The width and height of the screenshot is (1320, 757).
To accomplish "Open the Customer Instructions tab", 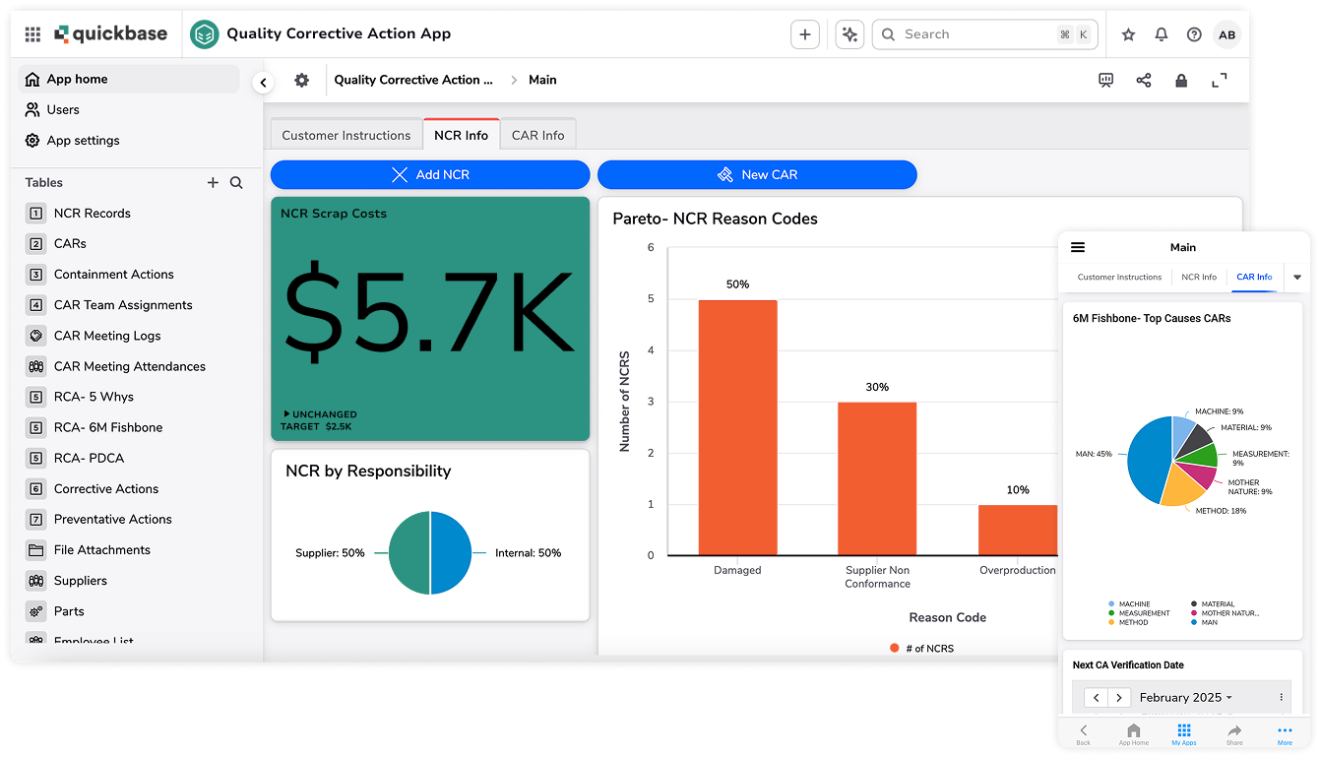I will 346,135.
